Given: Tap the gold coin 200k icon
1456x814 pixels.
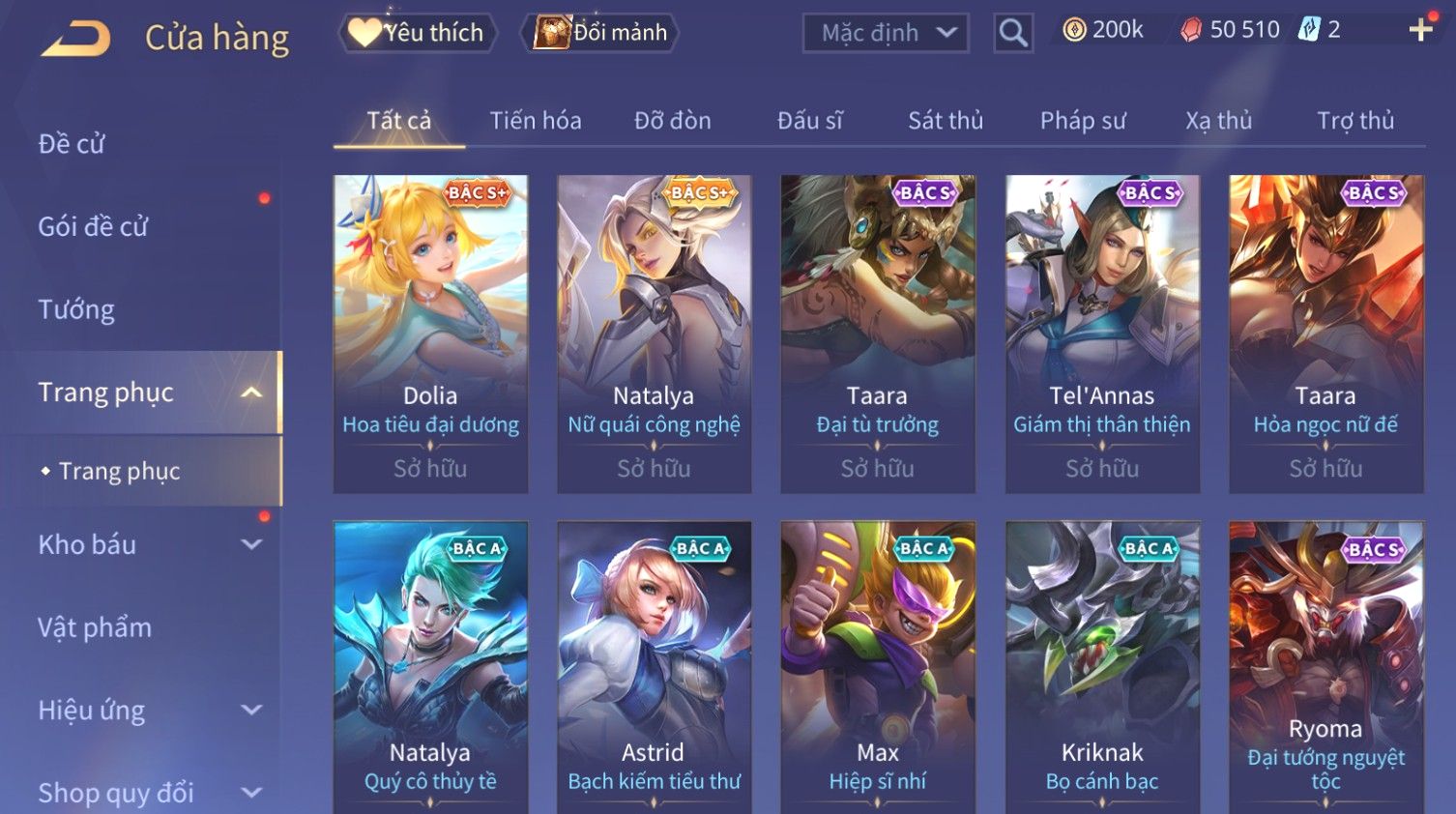Looking at the screenshot, I should (1074, 30).
